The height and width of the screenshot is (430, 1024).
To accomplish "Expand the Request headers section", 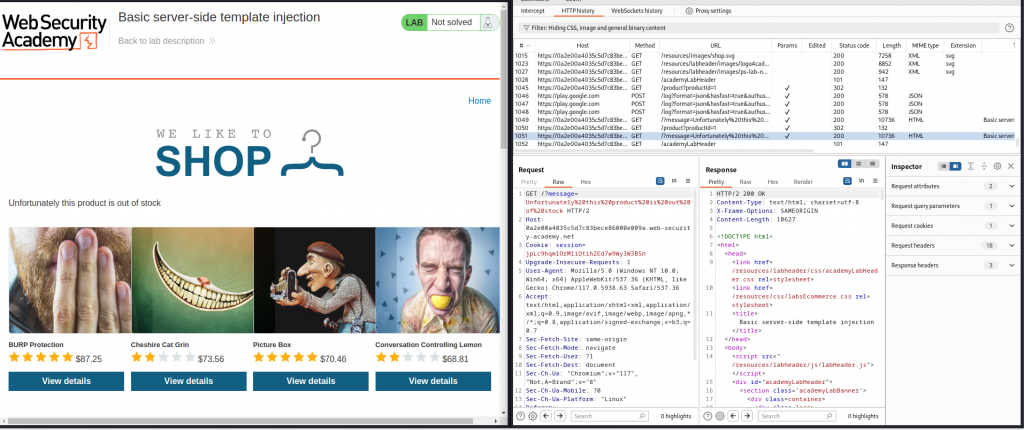I will coord(954,245).
